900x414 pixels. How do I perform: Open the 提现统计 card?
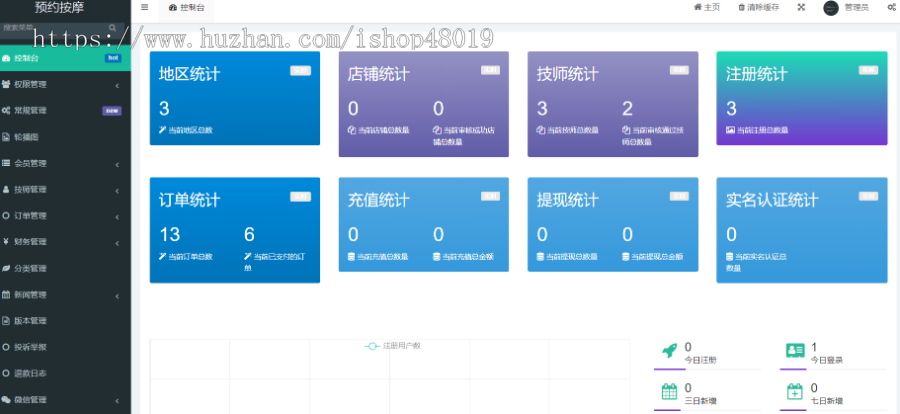click(x=613, y=225)
